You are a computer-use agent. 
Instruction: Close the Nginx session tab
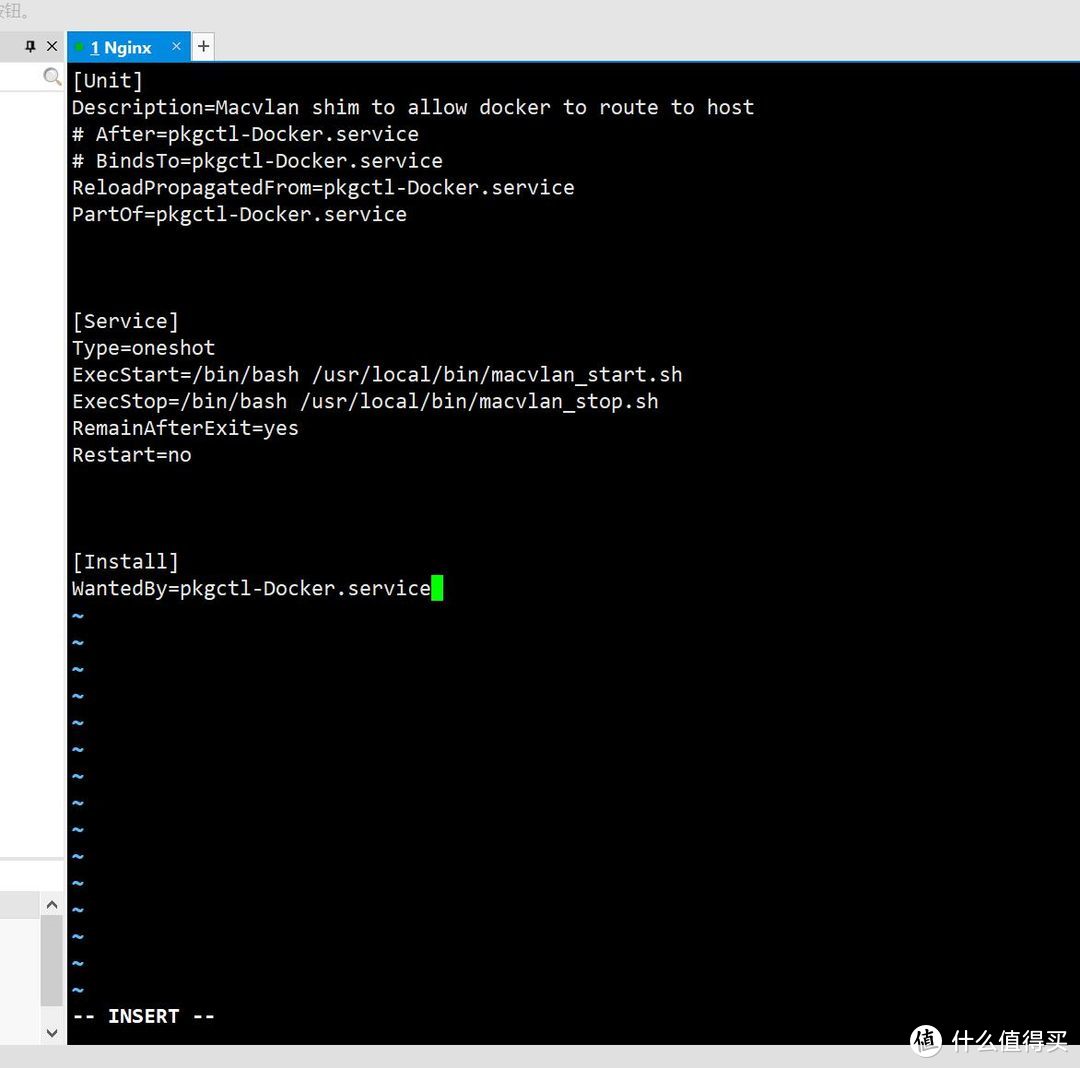(x=176, y=46)
